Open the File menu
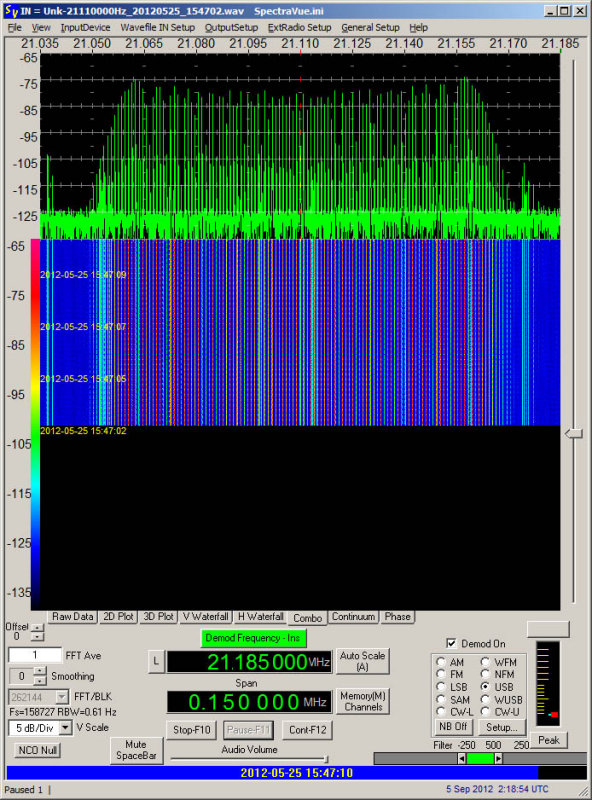The height and width of the screenshot is (800, 592). pos(14,28)
